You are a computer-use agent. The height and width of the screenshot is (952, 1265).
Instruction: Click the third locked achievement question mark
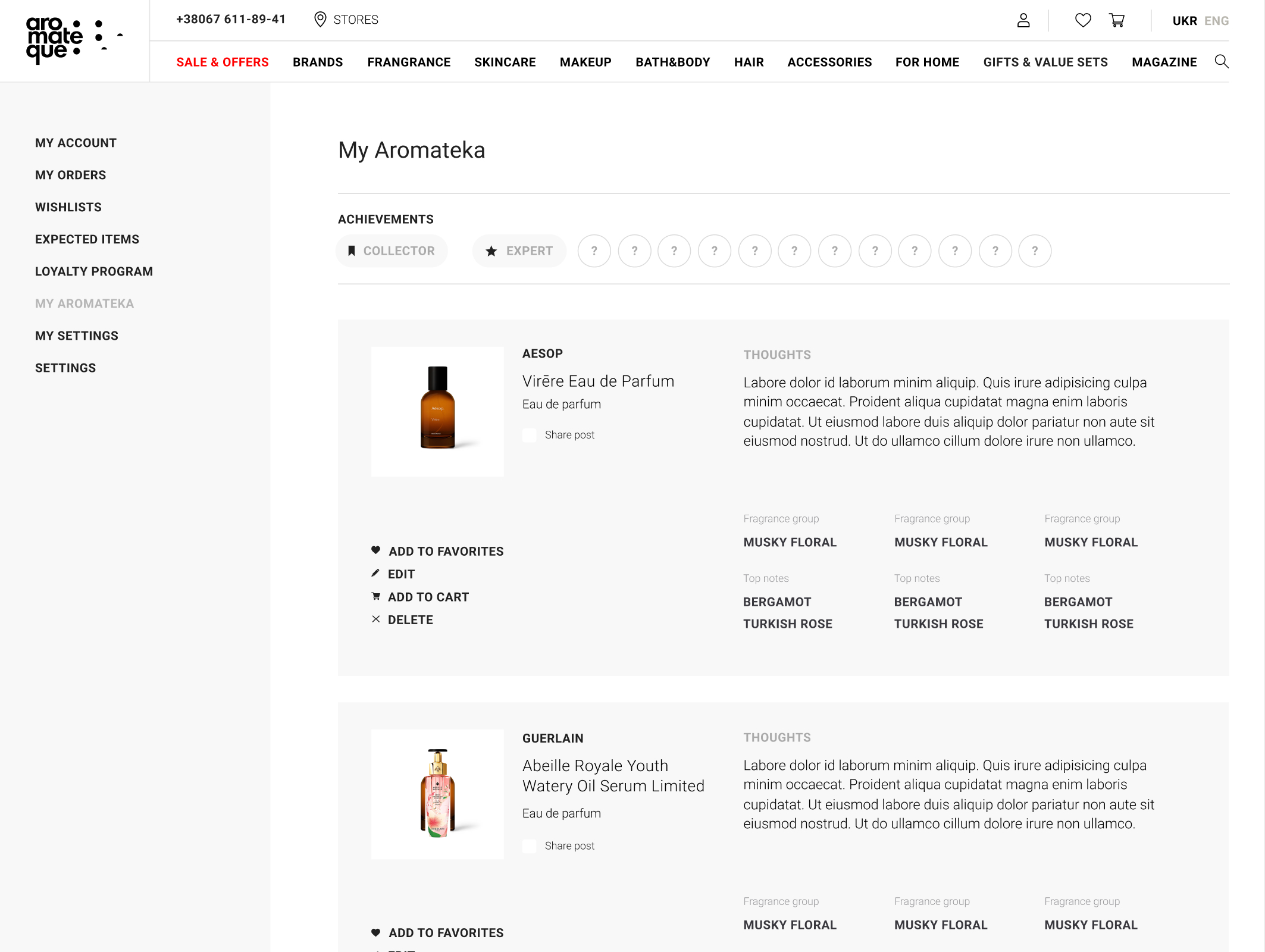(674, 251)
